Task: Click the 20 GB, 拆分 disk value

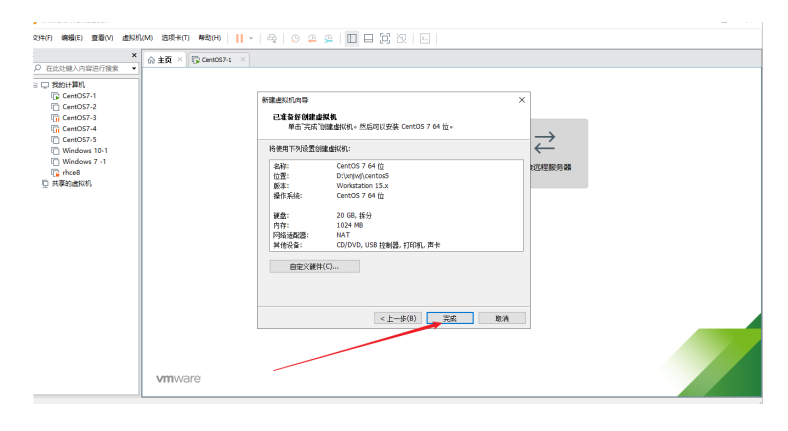Action: tap(354, 215)
